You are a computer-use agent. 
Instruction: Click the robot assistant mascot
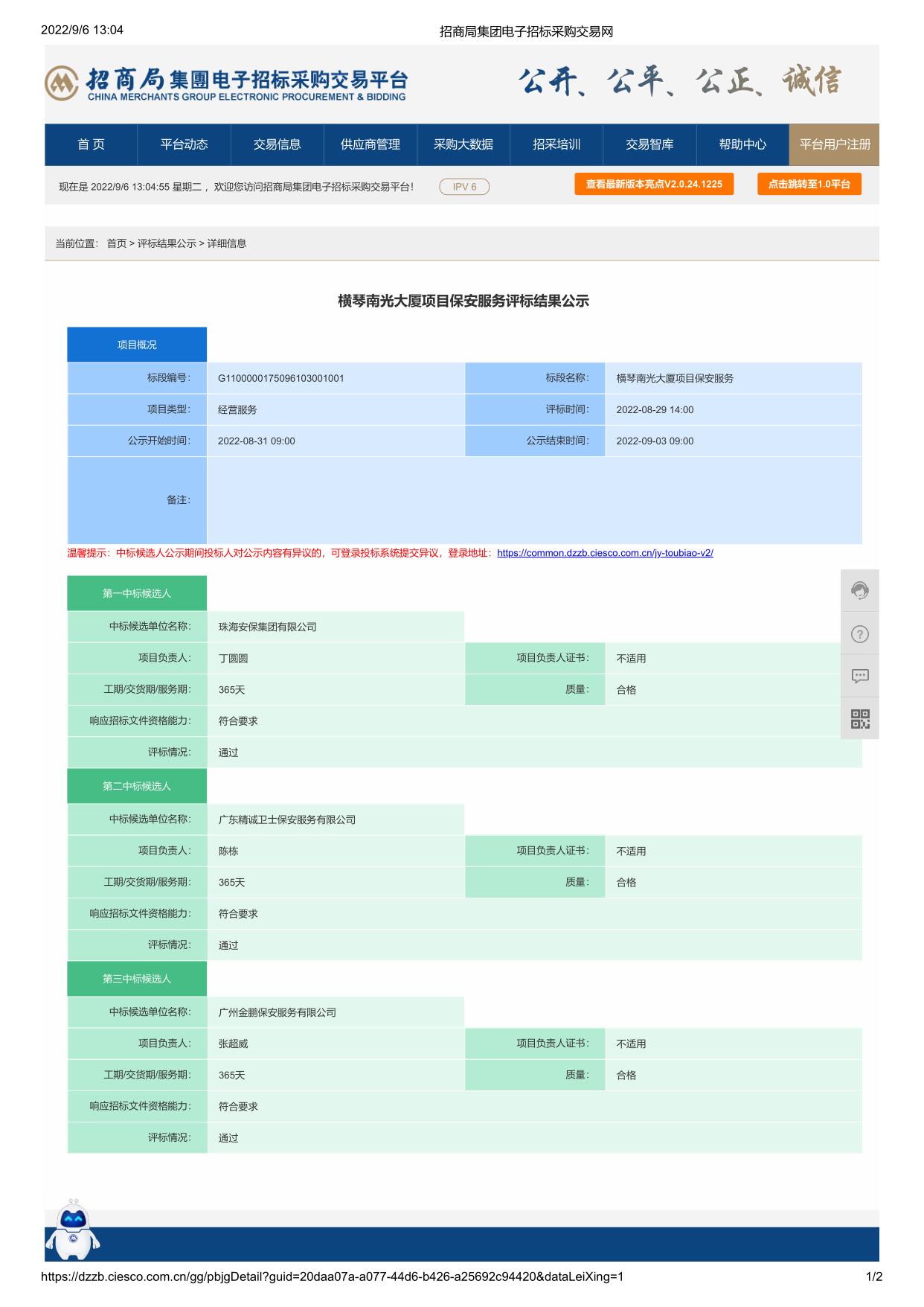tap(73, 1229)
